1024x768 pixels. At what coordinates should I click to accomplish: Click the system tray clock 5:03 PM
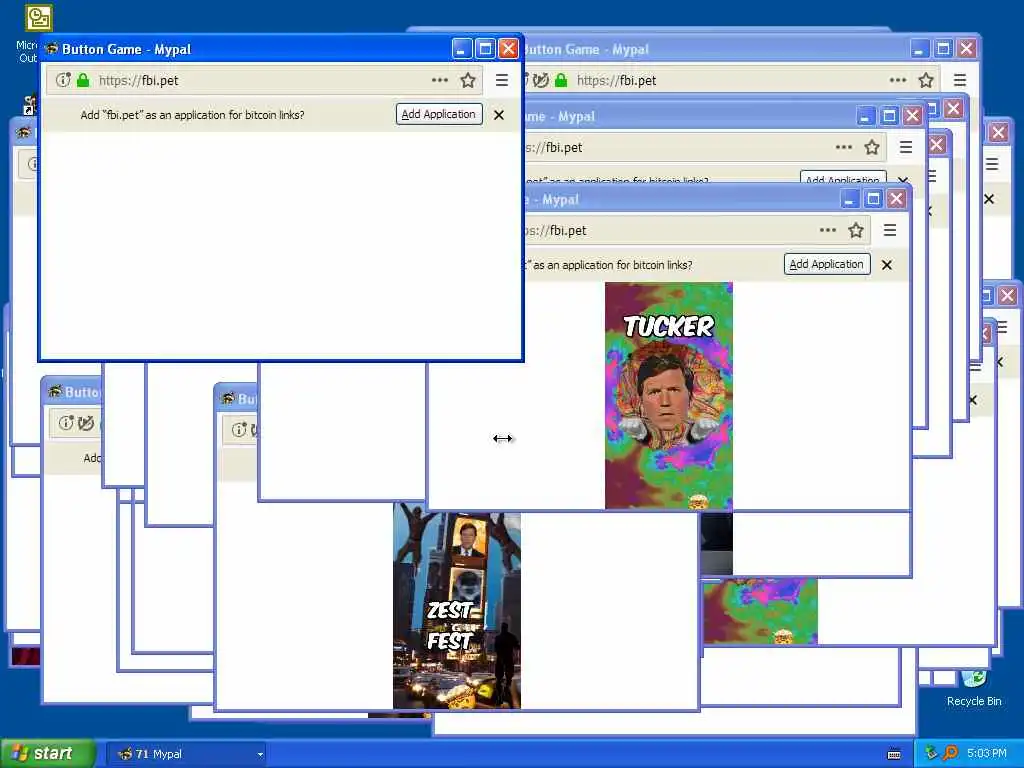tap(986, 754)
